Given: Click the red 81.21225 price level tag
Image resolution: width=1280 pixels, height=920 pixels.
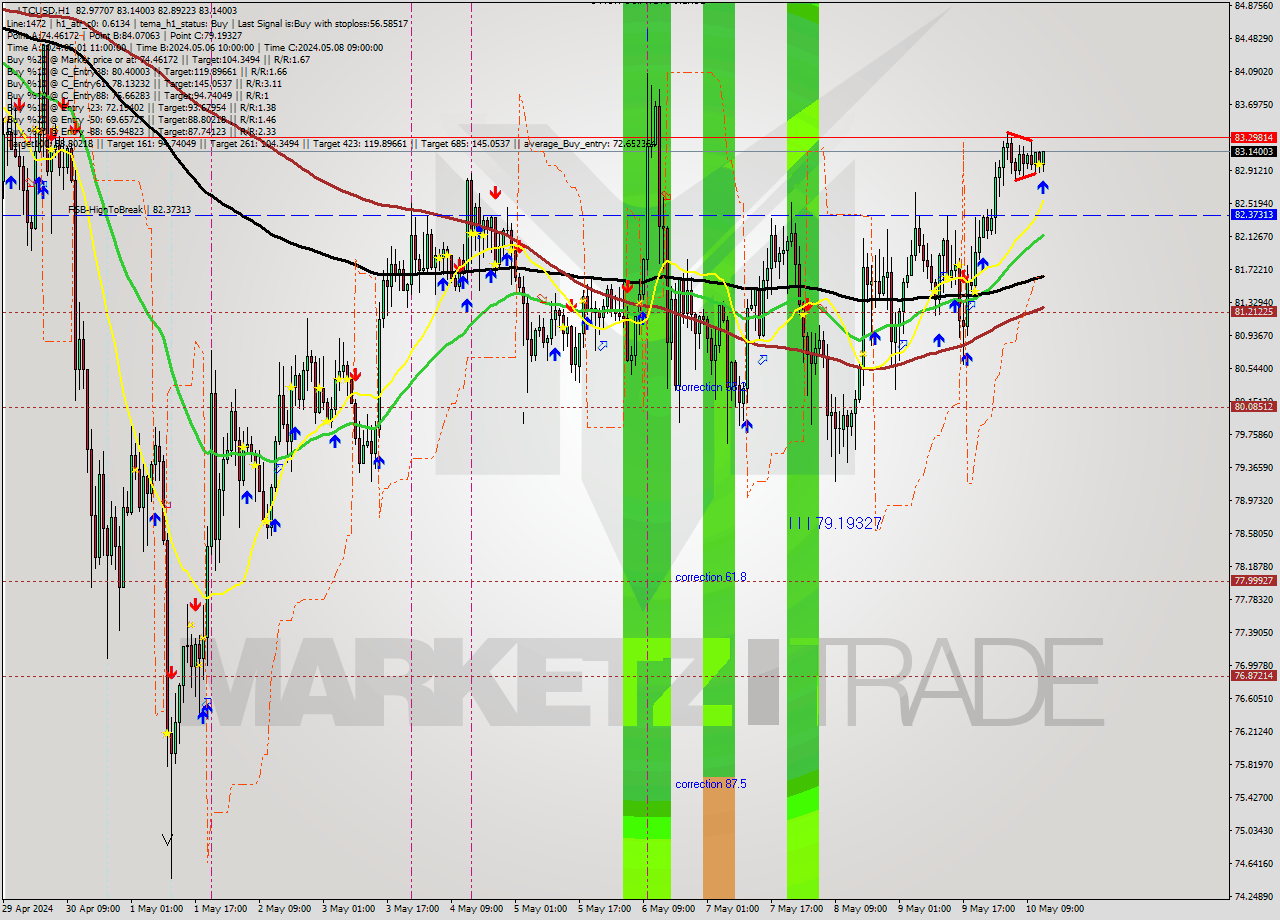Looking at the screenshot, I should [x=1253, y=311].
